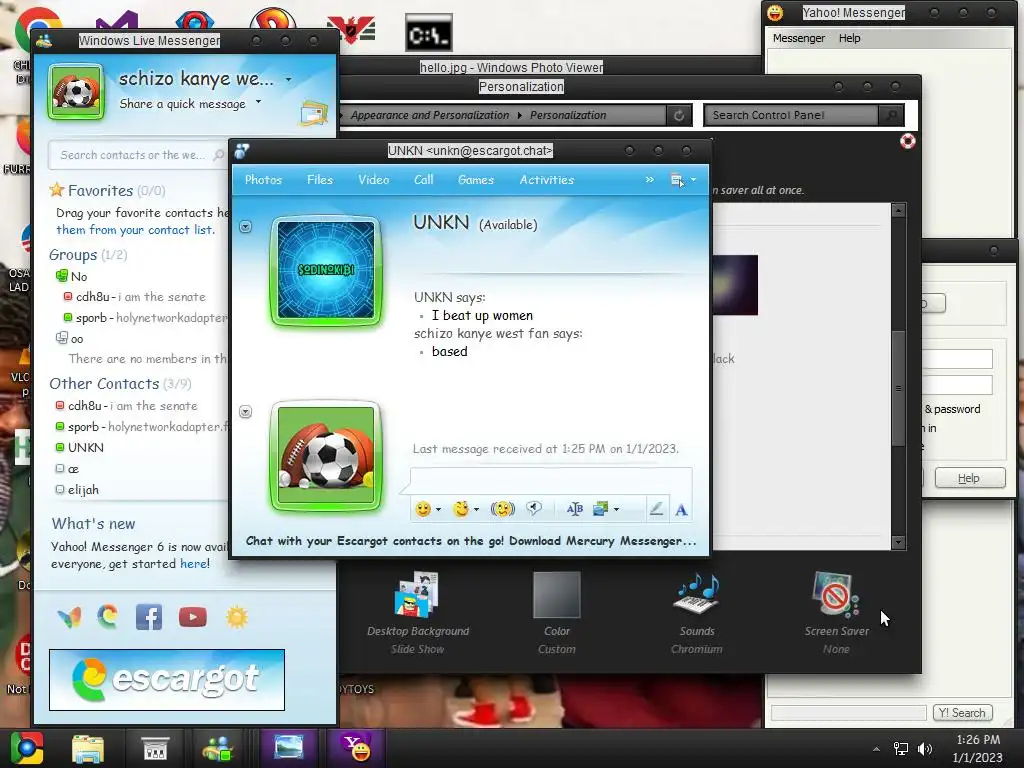Click the Escargot icon in bottom row

coord(108,616)
